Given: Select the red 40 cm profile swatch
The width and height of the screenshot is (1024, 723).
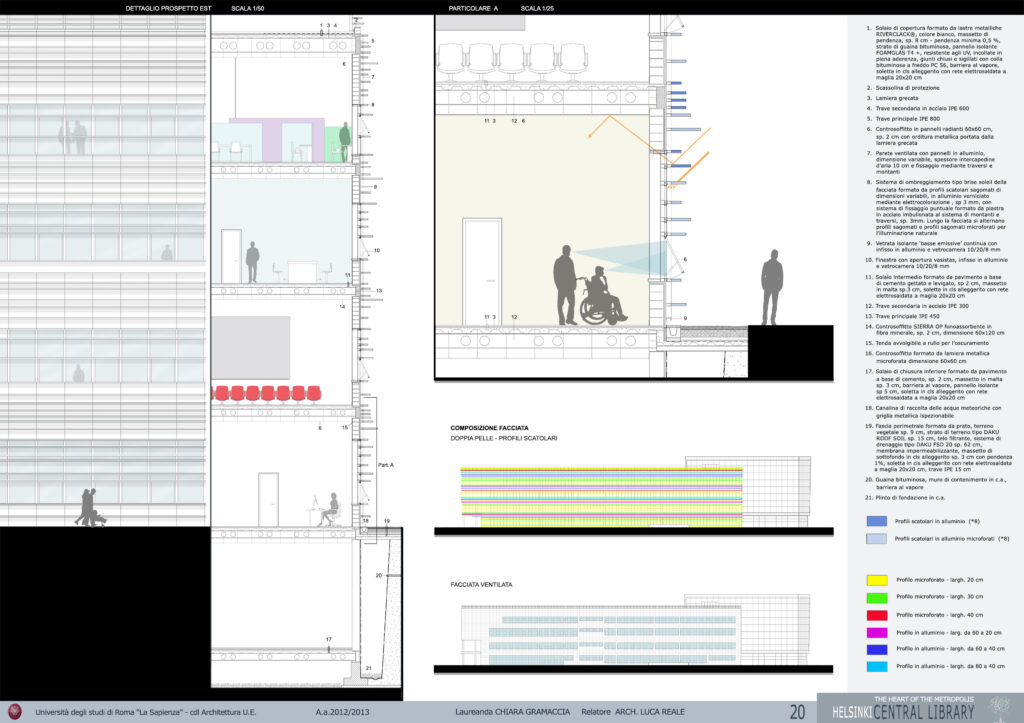Looking at the screenshot, I should pyautogui.click(x=877, y=614).
